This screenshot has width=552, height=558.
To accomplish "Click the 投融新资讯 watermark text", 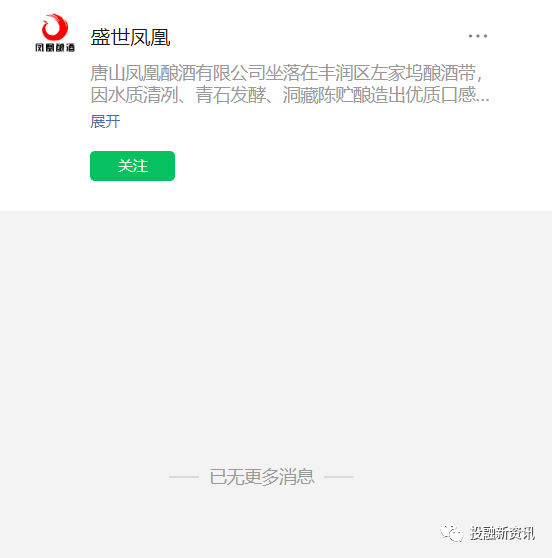I will point(502,533).
